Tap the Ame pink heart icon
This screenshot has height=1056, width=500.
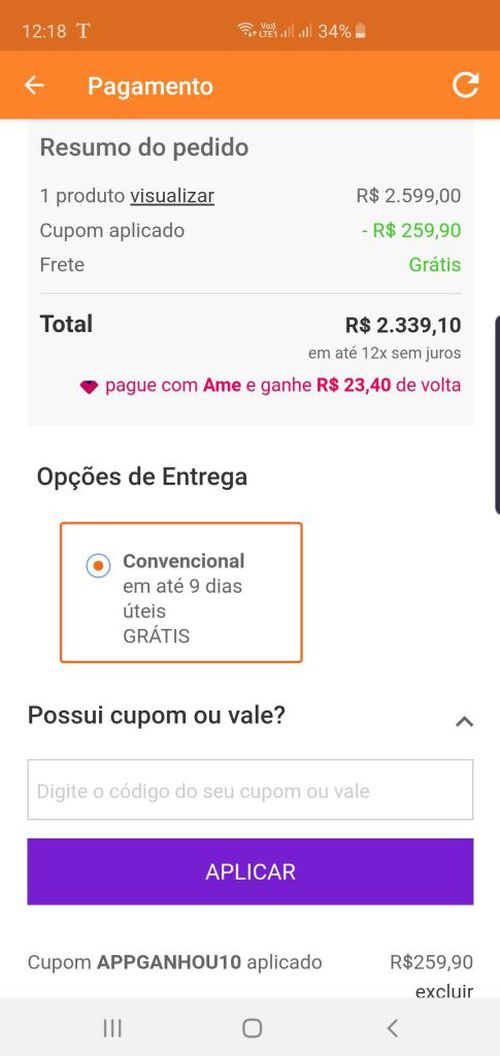point(89,387)
